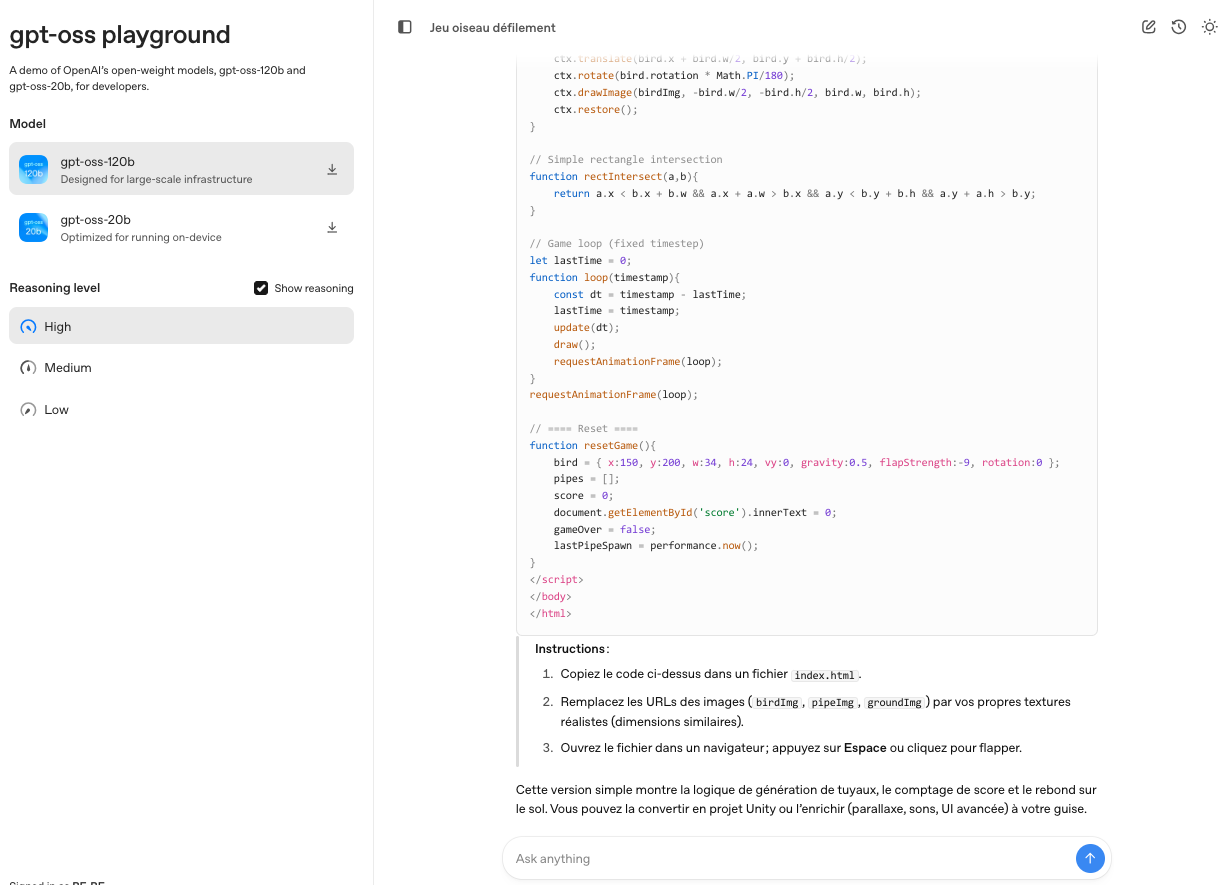Click the gpt-oss-120b model logo
Viewport: 1224px width, 885px height.
point(34,169)
